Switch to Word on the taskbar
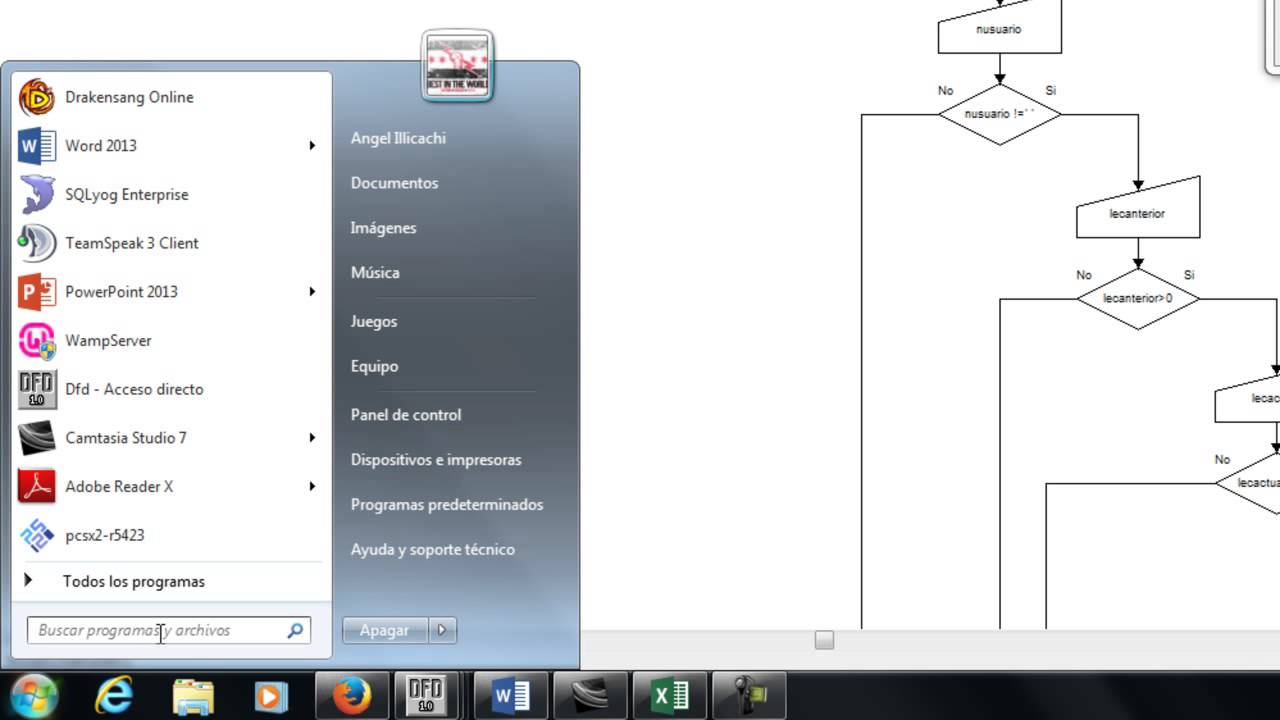This screenshot has height=720, width=1280. coord(511,696)
